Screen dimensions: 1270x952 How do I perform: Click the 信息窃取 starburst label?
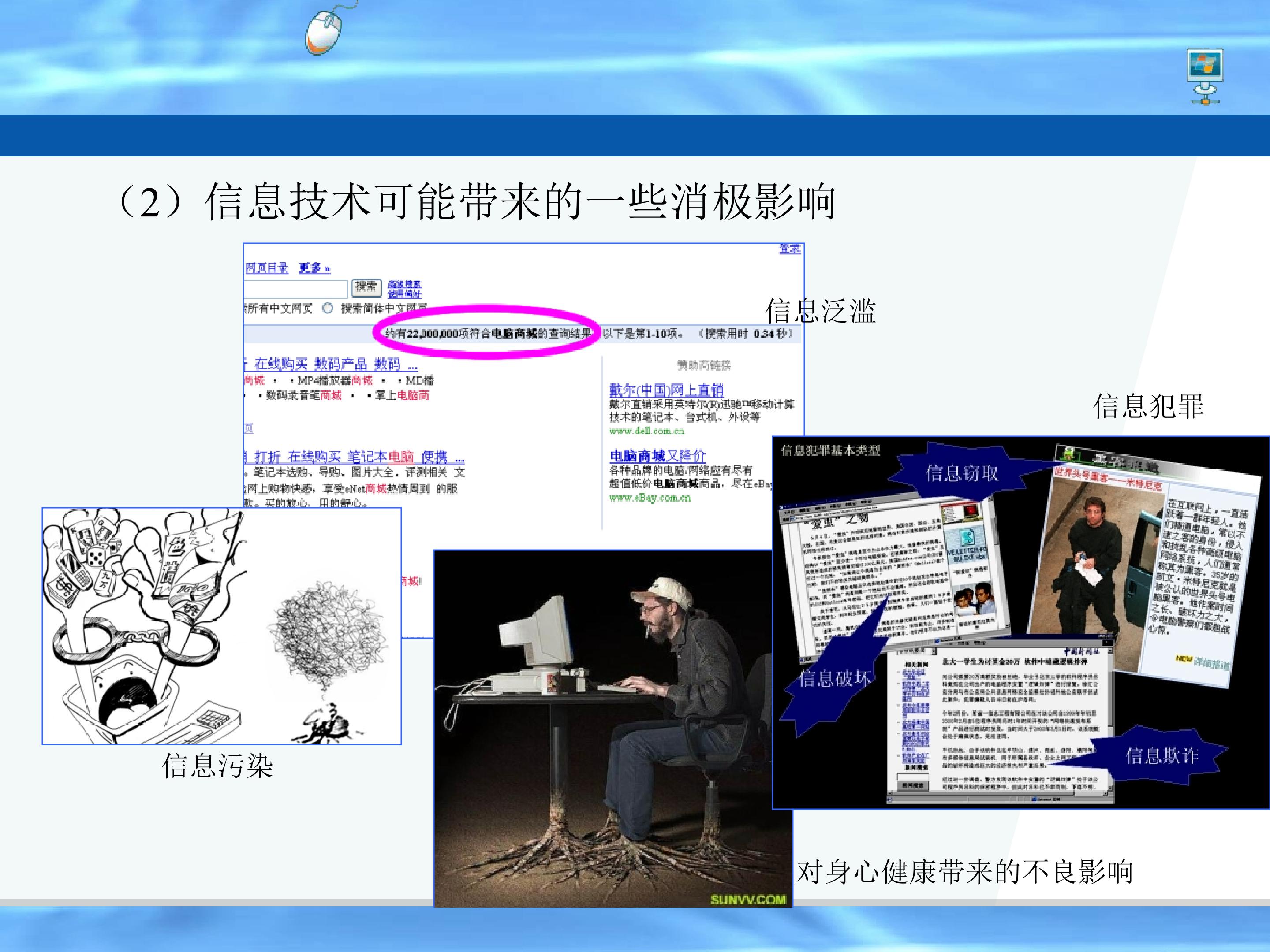(962, 473)
